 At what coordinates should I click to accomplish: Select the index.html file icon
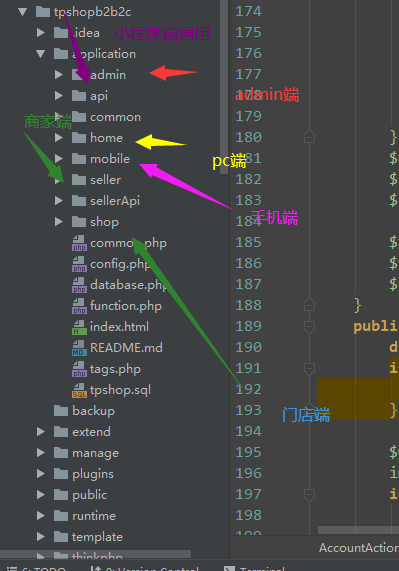(x=79, y=327)
